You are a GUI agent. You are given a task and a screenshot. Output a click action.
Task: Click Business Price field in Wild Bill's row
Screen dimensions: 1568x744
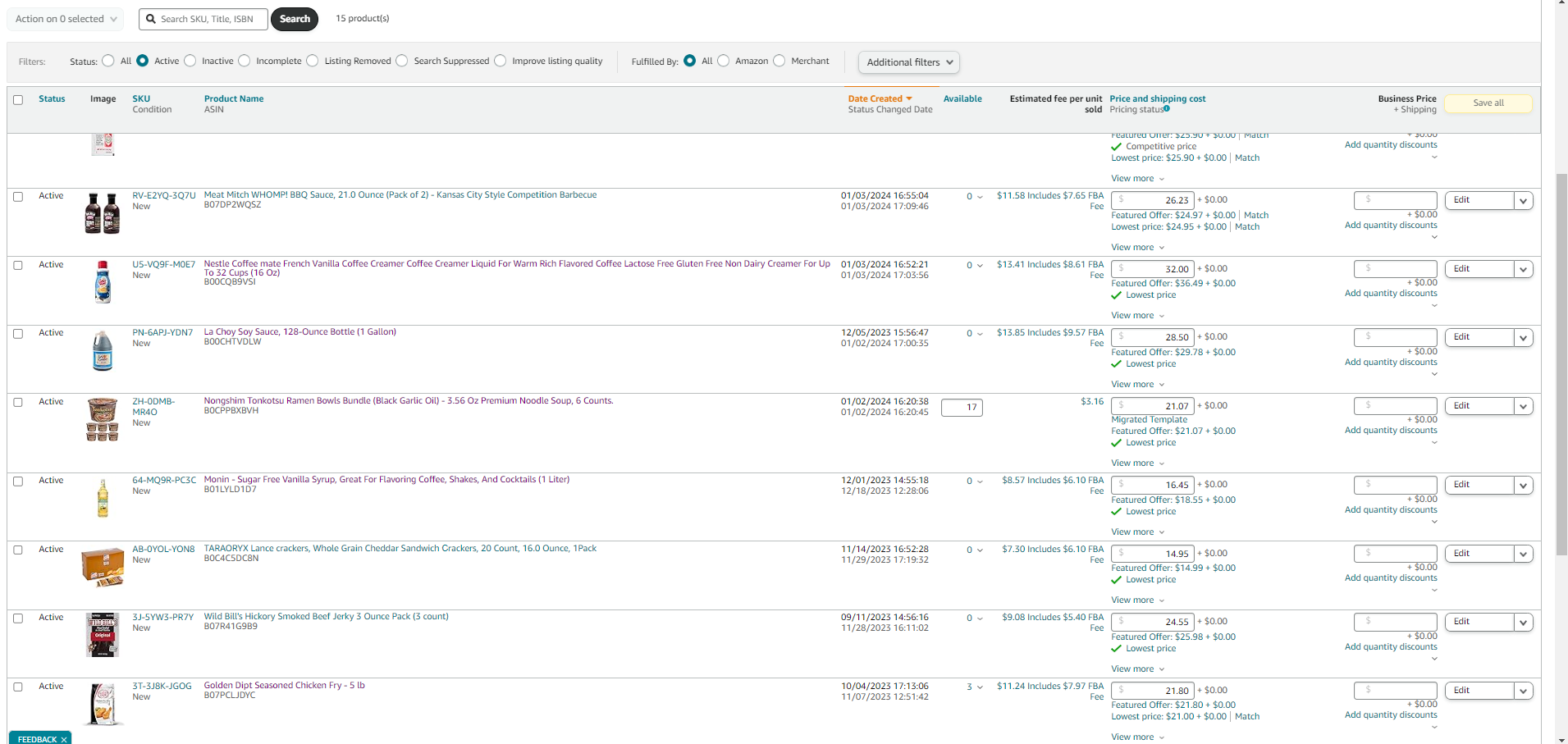point(1396,622)
